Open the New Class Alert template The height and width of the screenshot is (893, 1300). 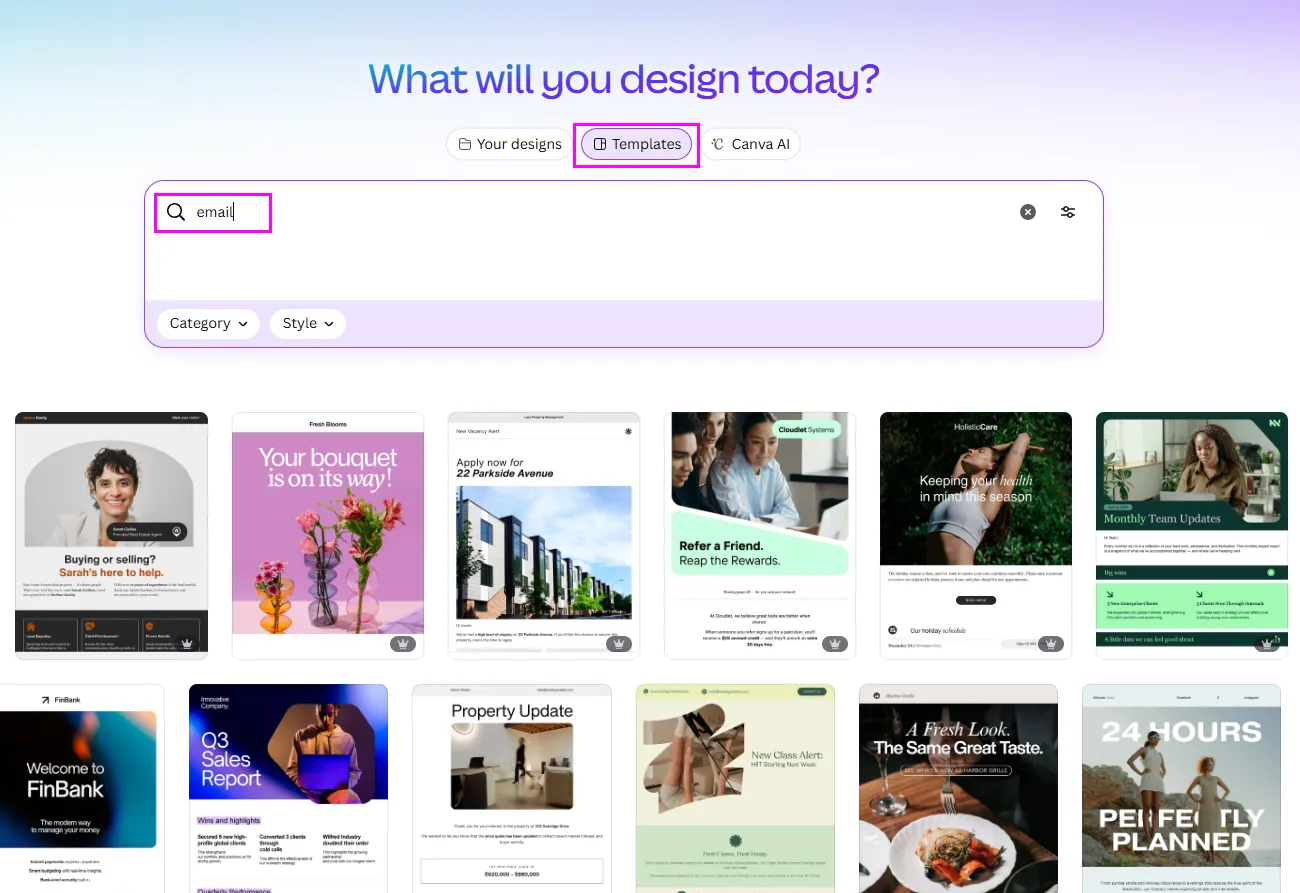click(735, 788)
